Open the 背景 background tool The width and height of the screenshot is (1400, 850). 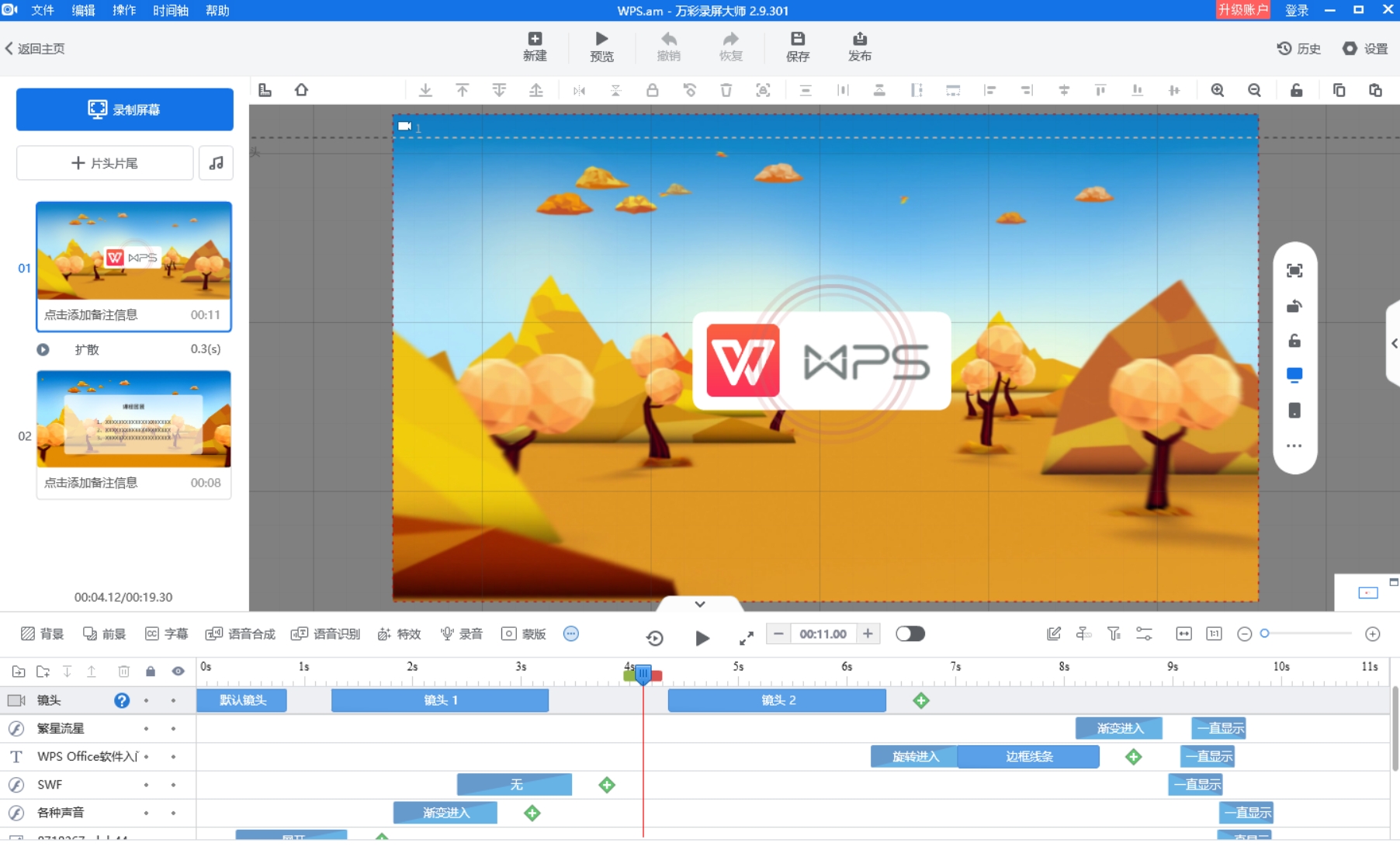[42, 634]
